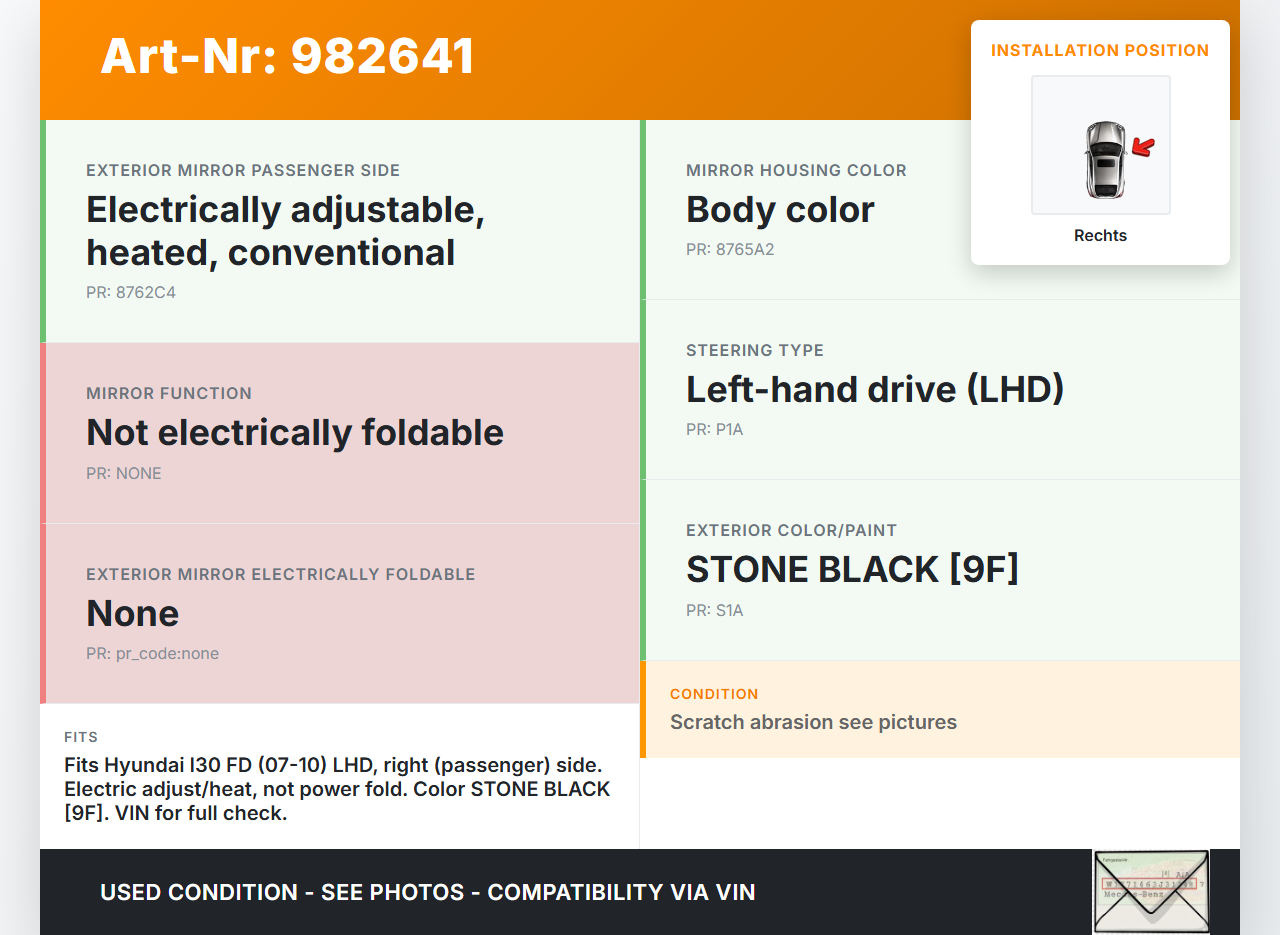The image size is (1280, 935).
Task: Select the Electrically adjustable, heated, conventional text
Action: click(x=285, y=231)
